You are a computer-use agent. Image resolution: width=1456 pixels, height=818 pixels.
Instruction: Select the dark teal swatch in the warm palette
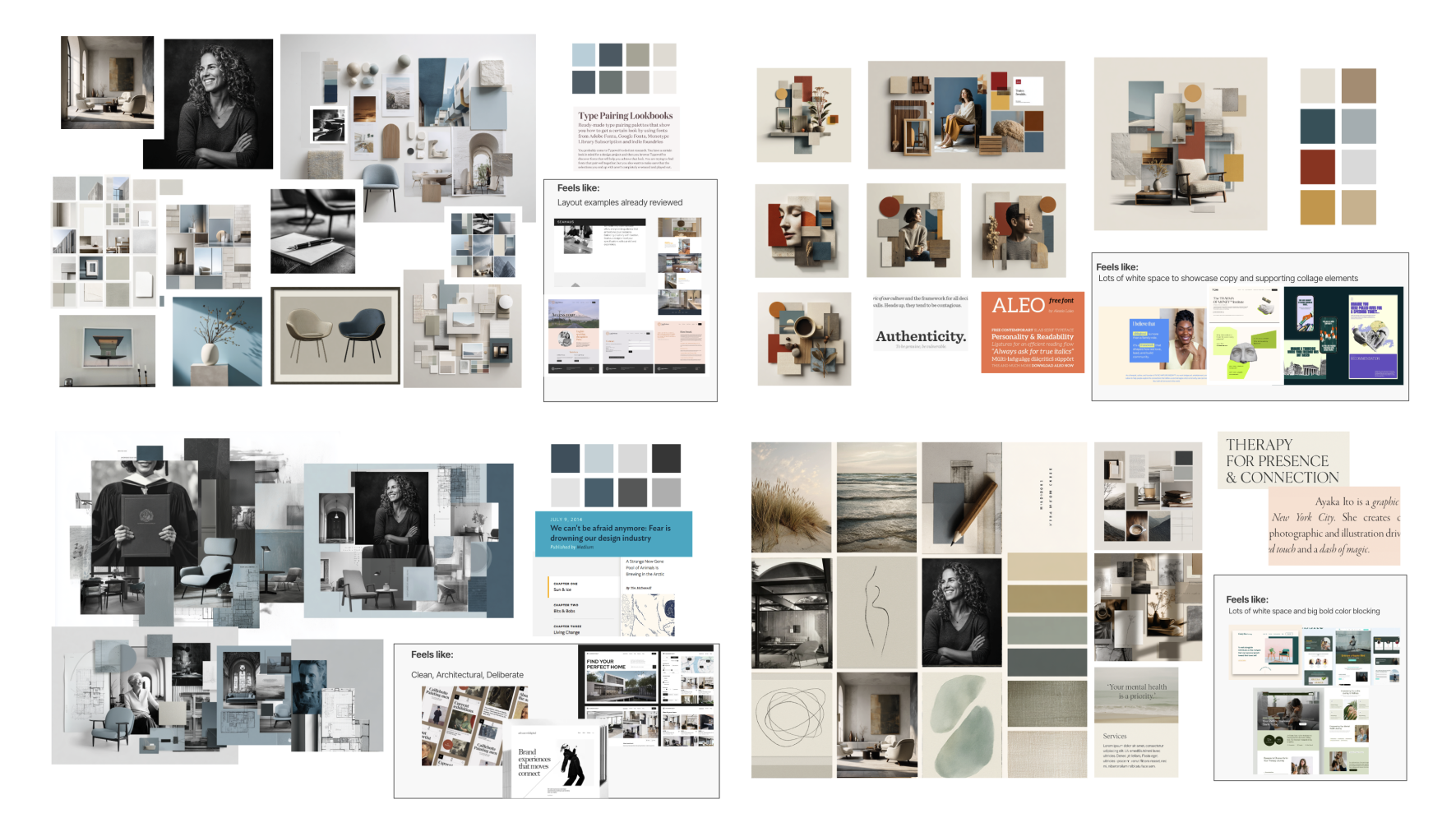click(1317, 127)
